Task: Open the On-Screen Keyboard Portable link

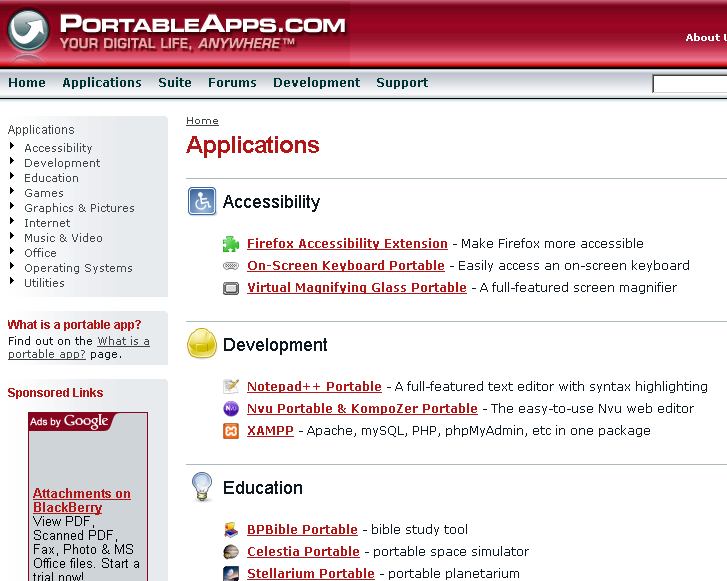Action: tap(346, 265)
